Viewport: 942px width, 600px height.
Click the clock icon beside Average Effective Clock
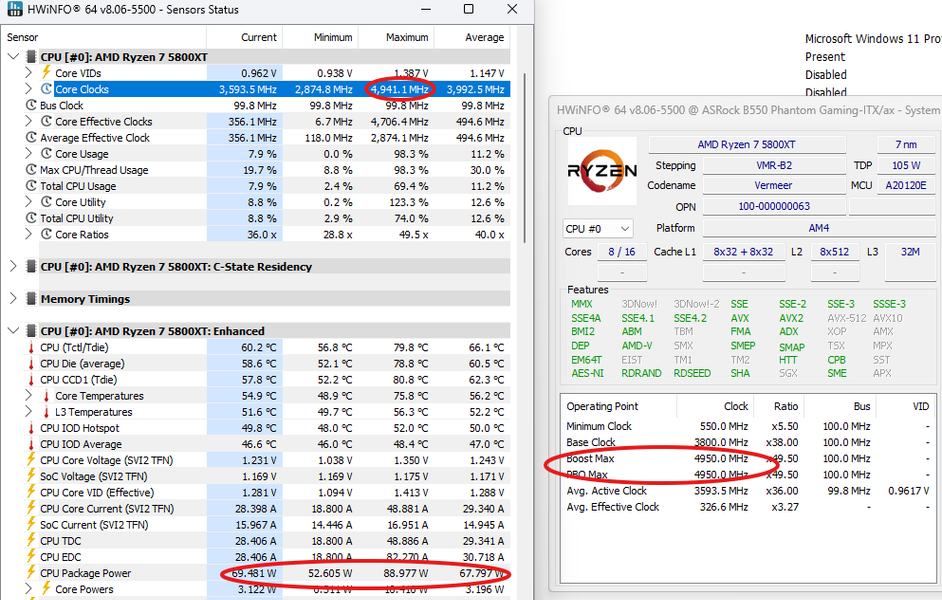[x=31, y=138]
